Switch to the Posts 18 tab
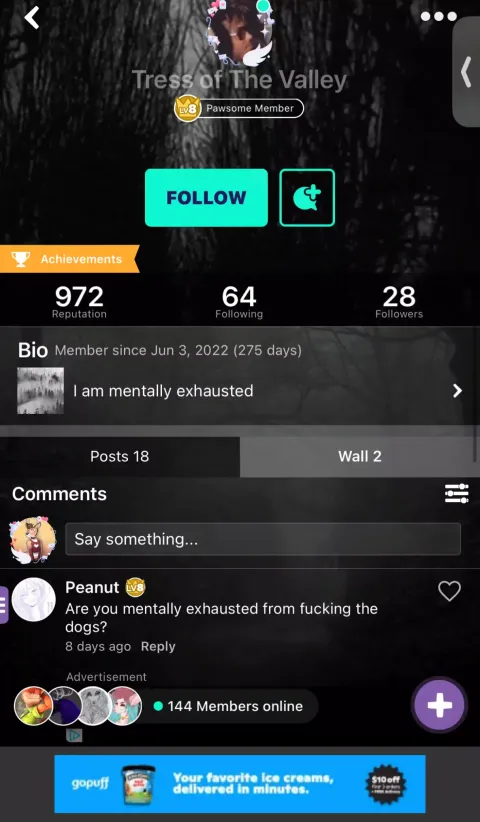Image resolution: width=480 pixels, height=822 pixels. 120,457
